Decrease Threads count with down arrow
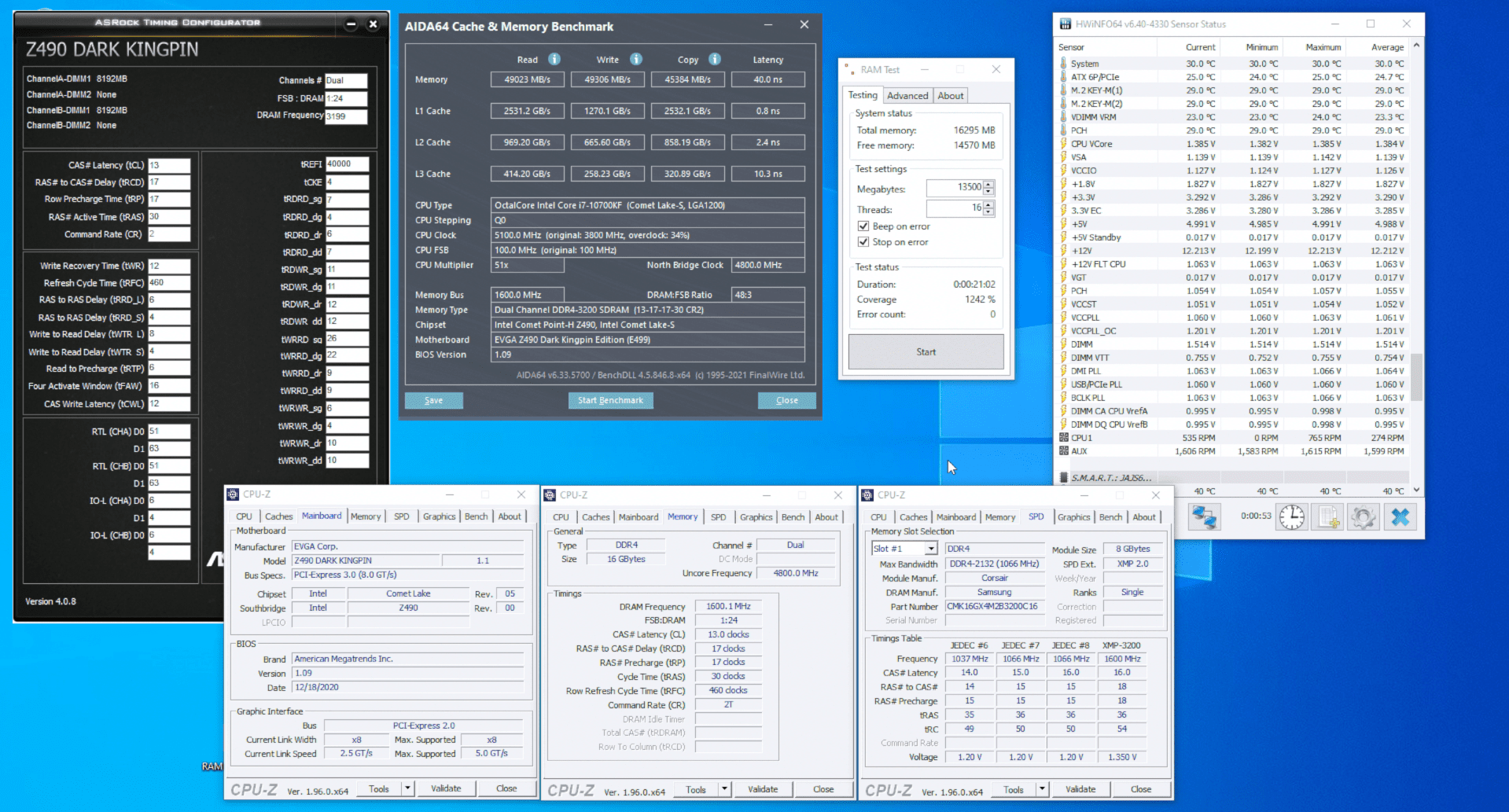Viewport: 1509px width, 812px height. pos(989,213)
